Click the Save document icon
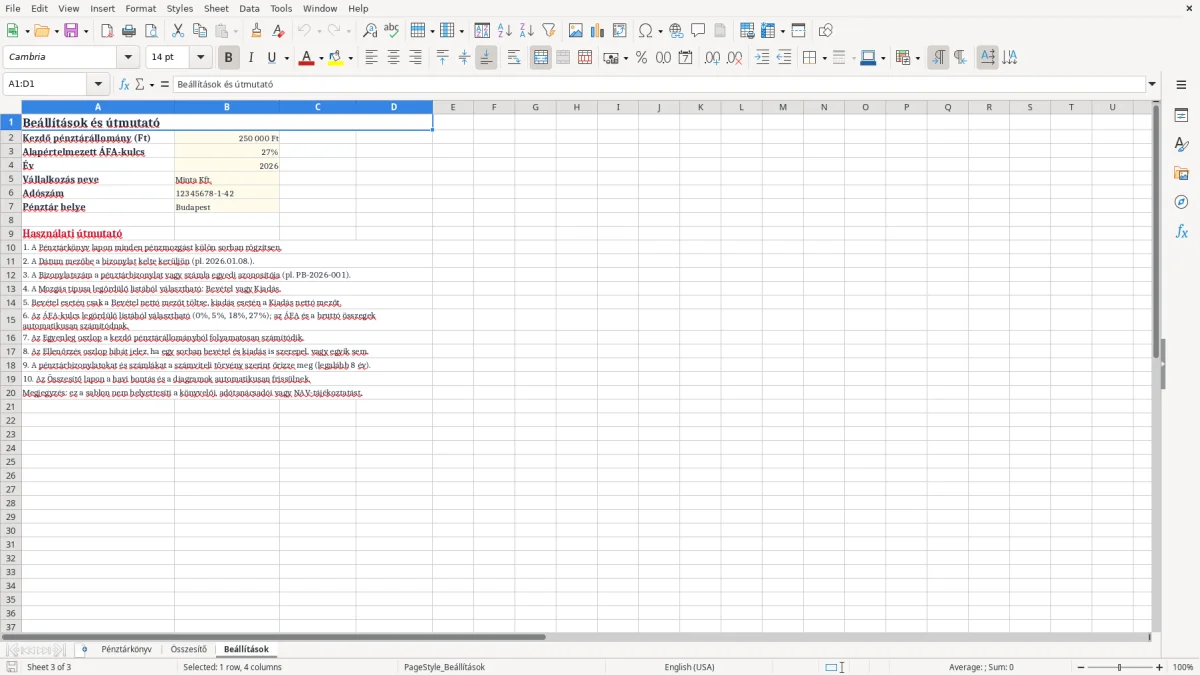The image size is (1200, 675). tap(71, 31)
